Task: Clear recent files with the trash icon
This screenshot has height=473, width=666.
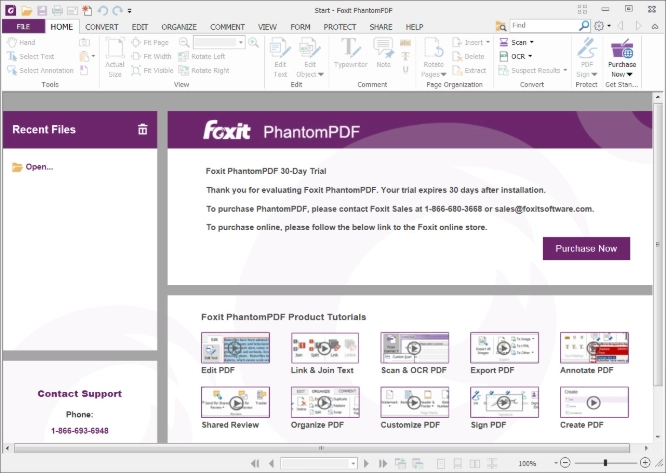Action: click(143, 130)
